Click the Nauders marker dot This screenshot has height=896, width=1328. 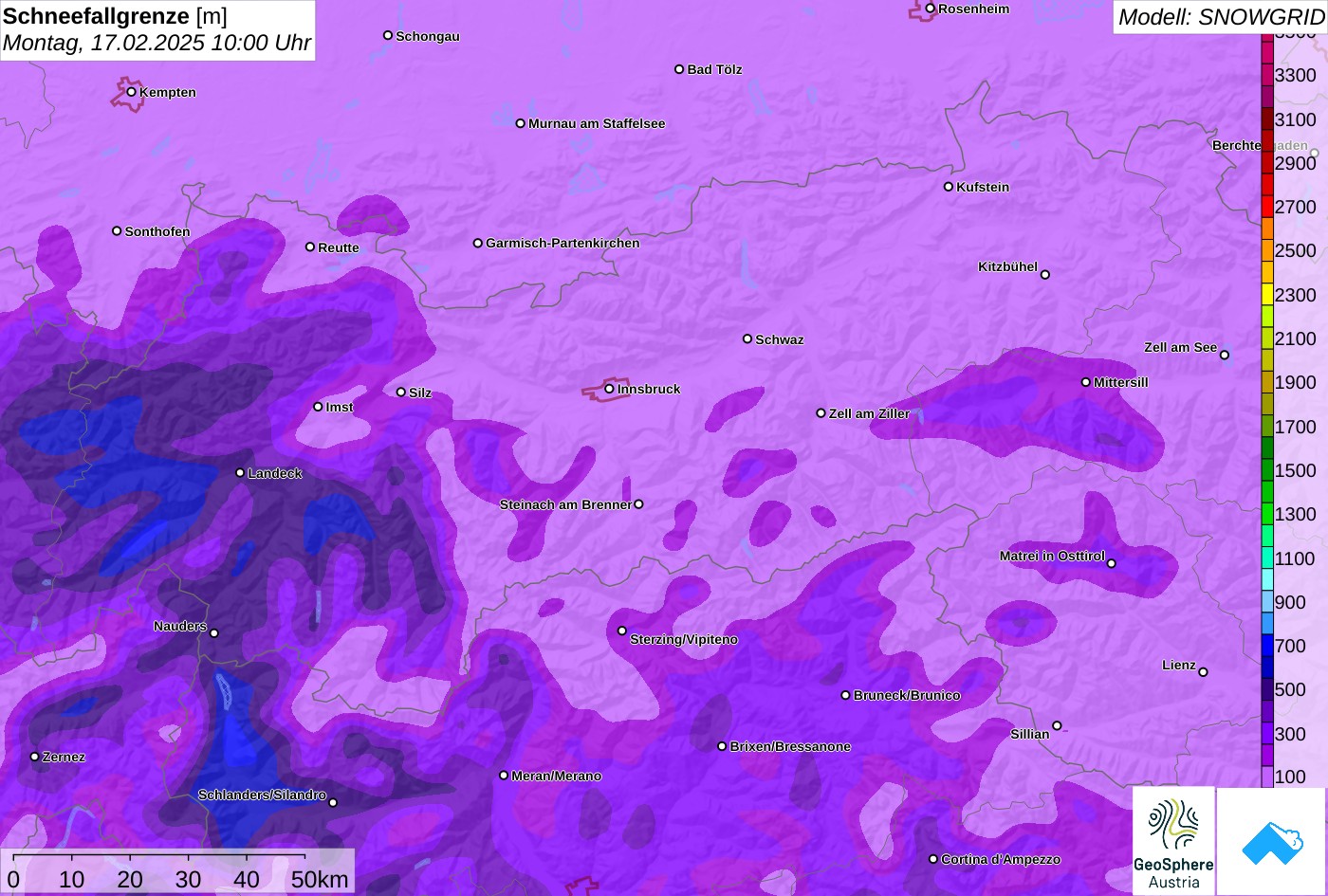213,633
